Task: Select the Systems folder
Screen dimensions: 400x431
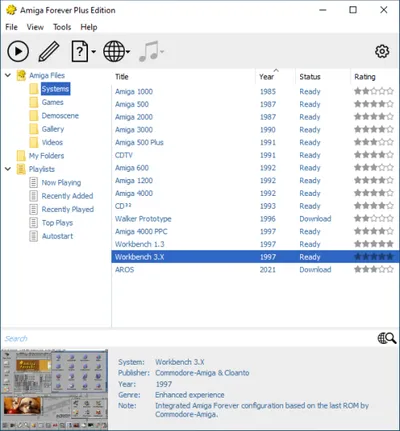Action: click(55, 89)
